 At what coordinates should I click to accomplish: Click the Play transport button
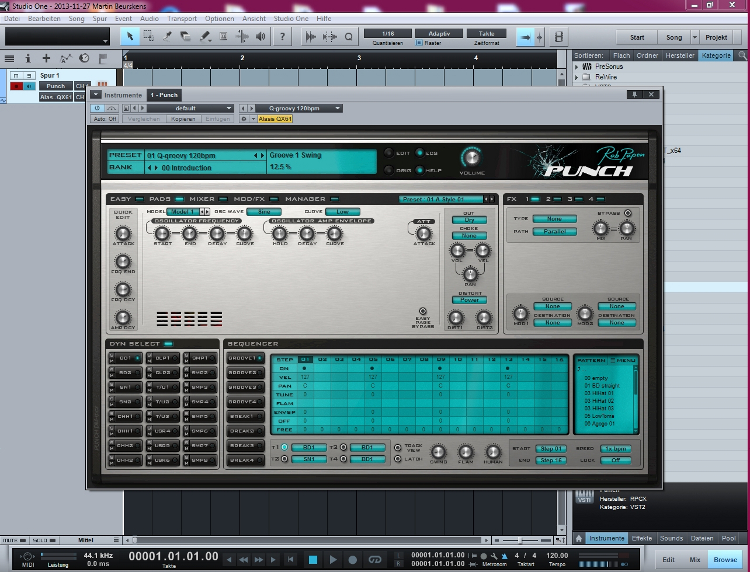333,560
